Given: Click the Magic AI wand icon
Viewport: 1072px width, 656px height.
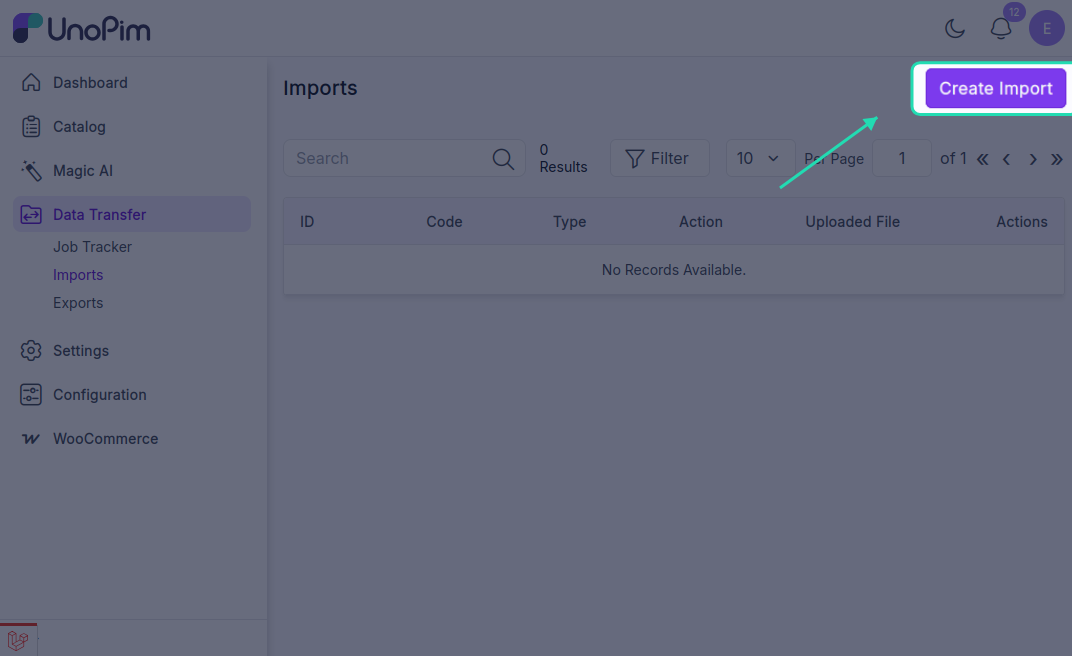Looking at the screenshot, I should point(31,171).
